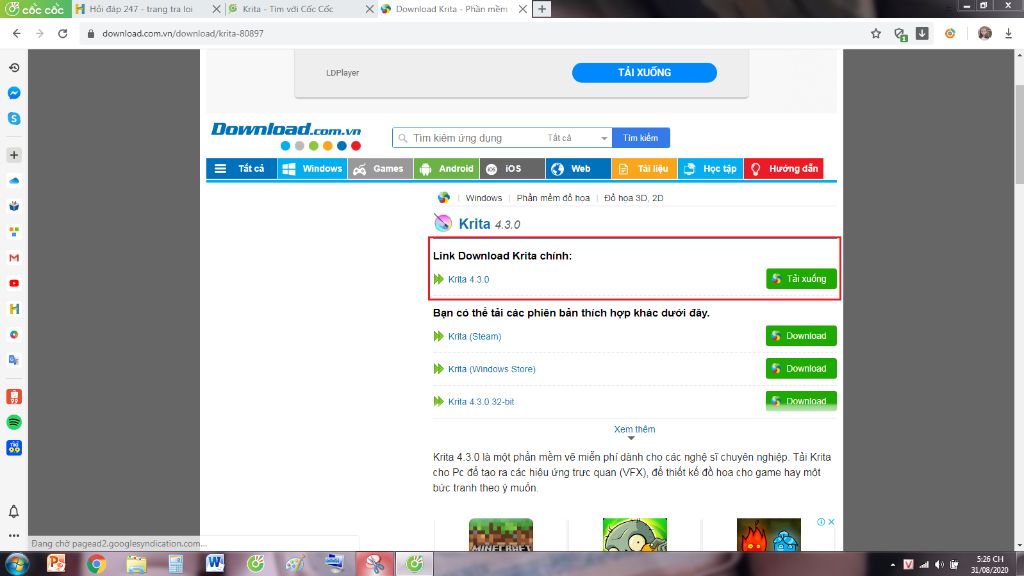Click the Minecraft ad thumbnail
The height and width of the screenshot is (576, 1024).
coord(501,535)
